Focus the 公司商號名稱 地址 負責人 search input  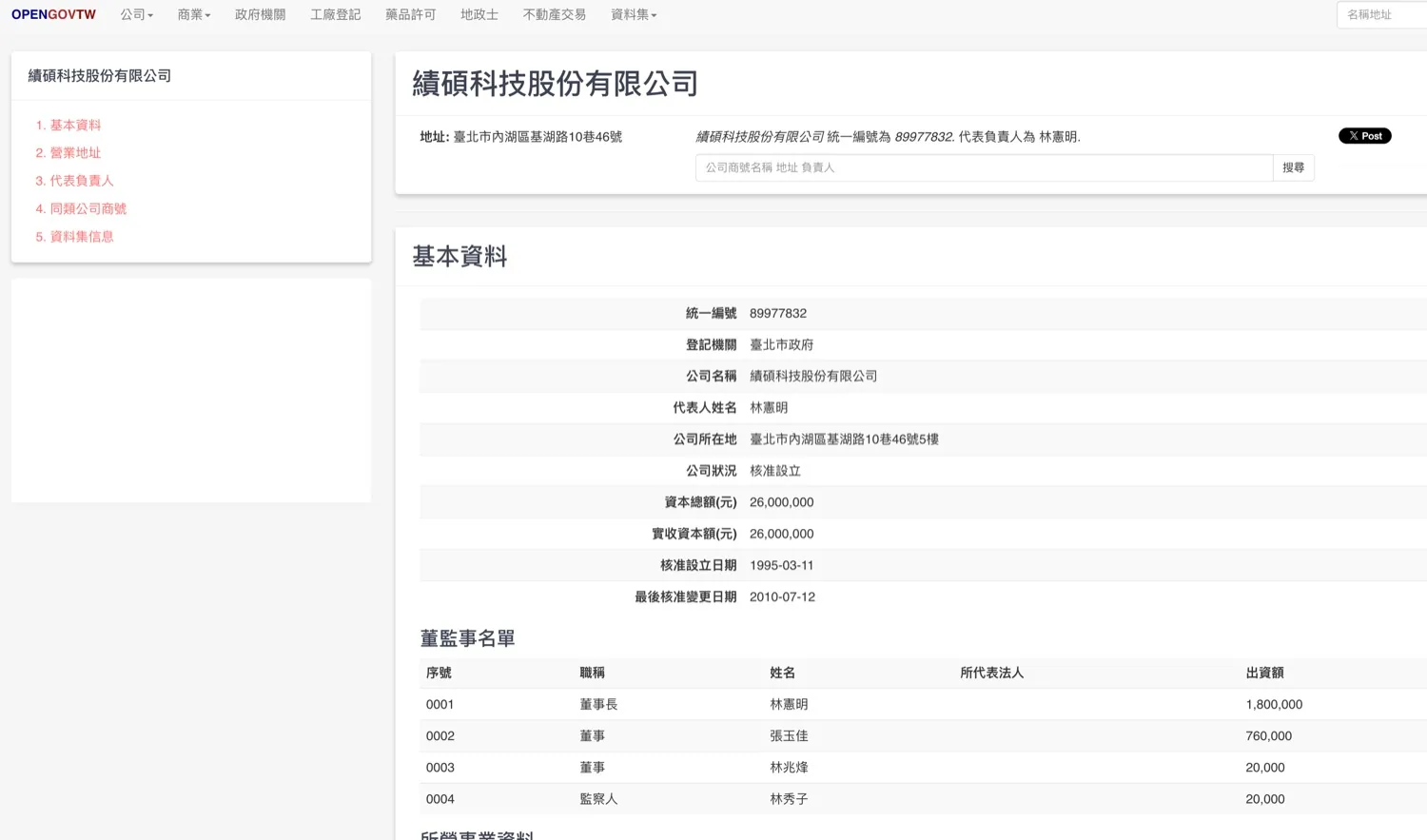(x=984, y=167)
